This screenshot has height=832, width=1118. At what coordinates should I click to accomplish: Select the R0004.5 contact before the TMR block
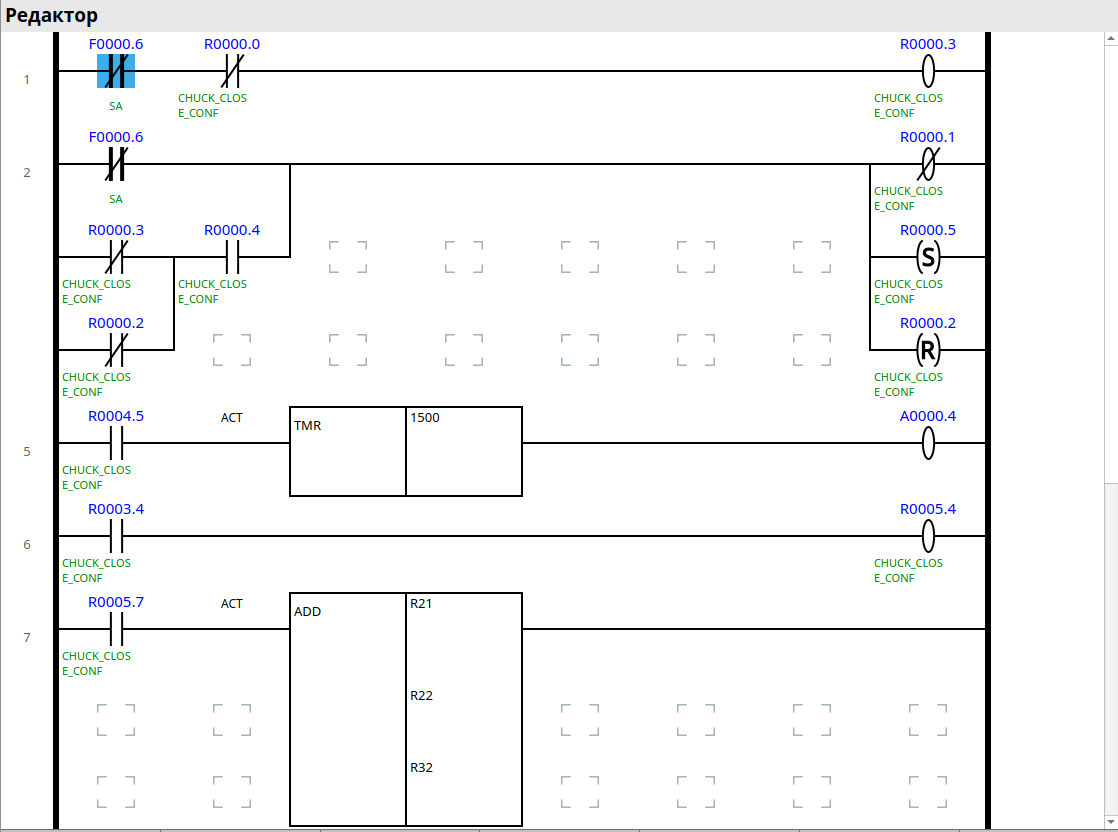pos(116,443)
